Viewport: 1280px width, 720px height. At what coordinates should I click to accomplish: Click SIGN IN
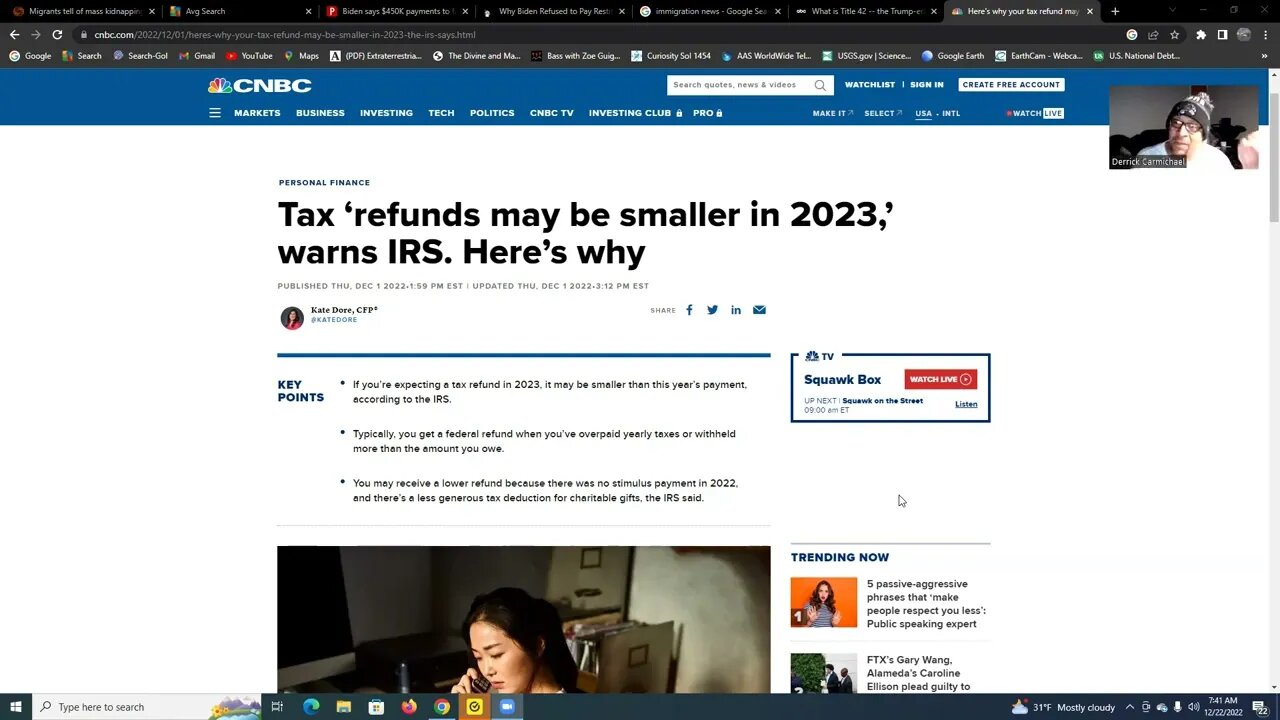coord(927,85)
